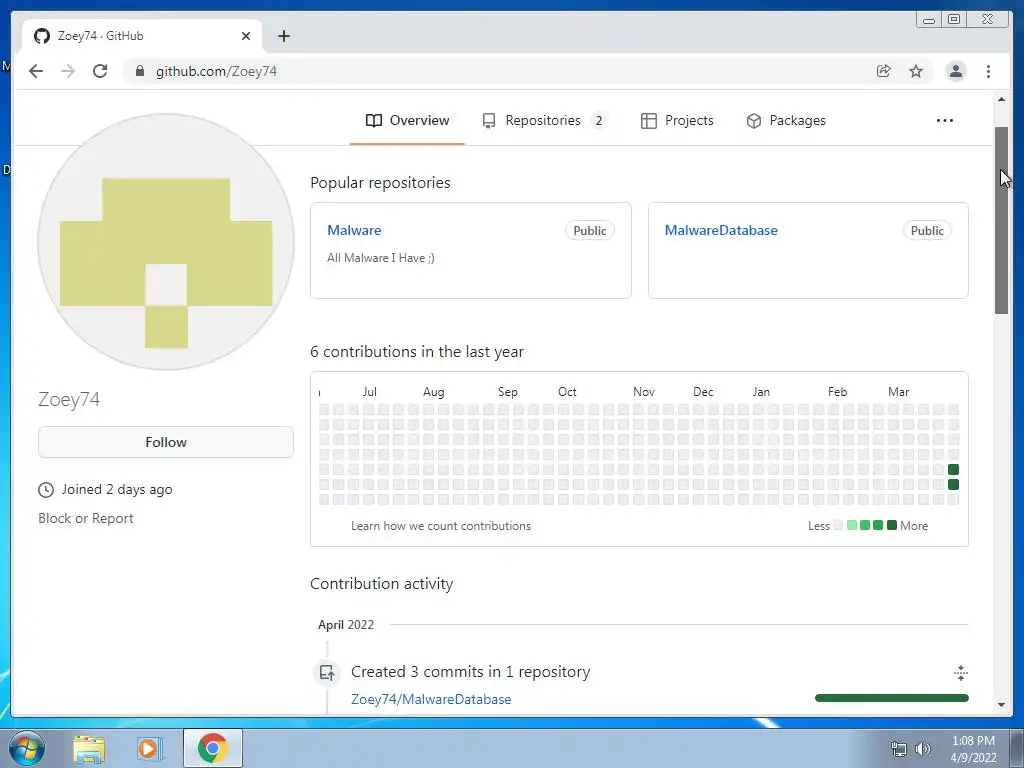The height and width of the screenshot is (768, 1024).
Task: Click the browser forward arrow
Action: [x=68, y=71]
